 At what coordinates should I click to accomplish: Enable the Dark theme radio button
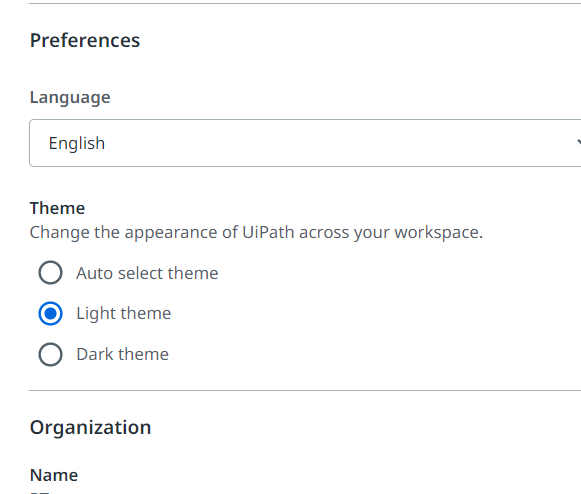coord(50,354)
